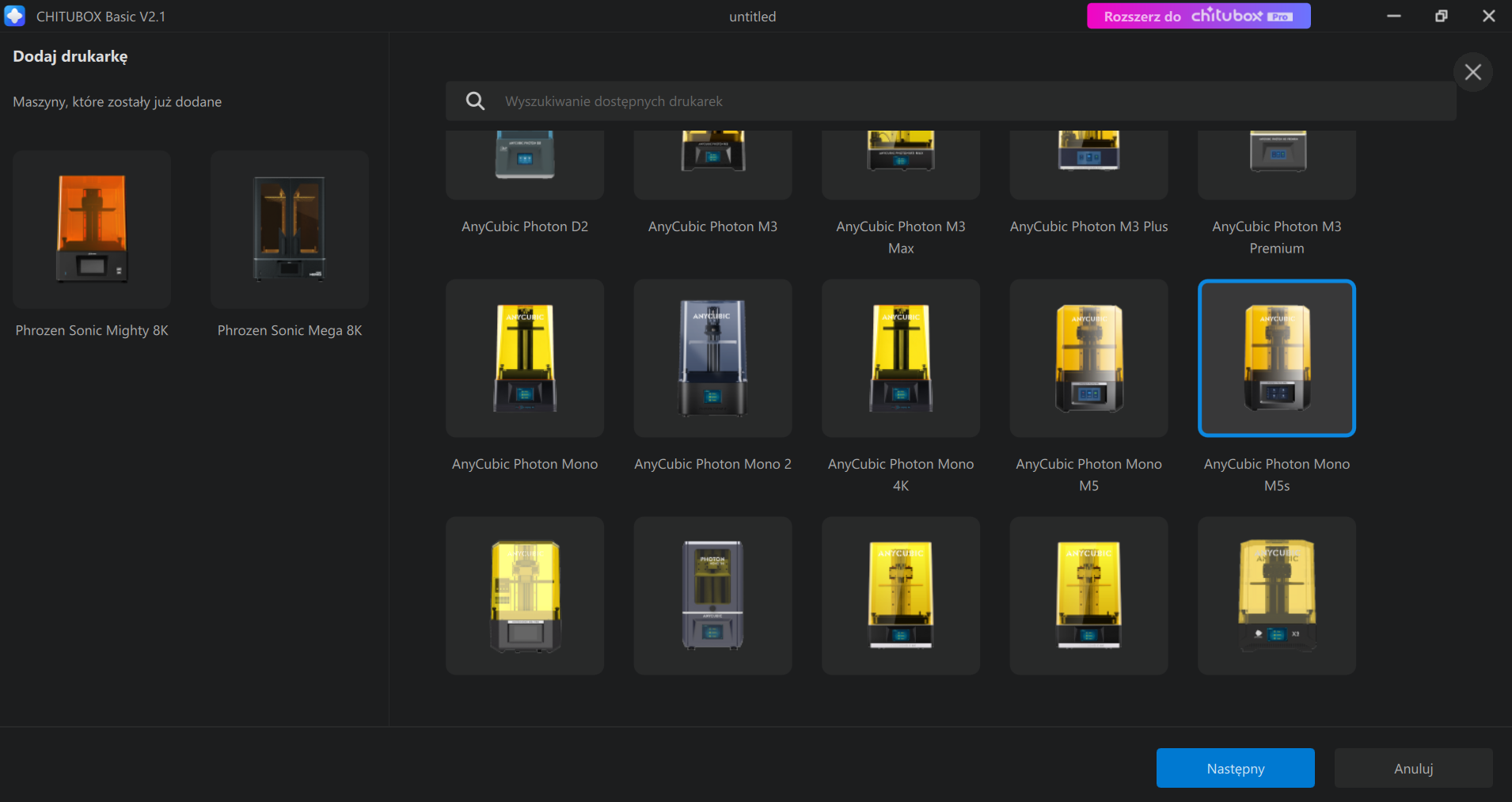Select the AnyCubic Photon Mono 2 printer thumbnail
Screen dimensions: 1512x802
coord(712,358)
